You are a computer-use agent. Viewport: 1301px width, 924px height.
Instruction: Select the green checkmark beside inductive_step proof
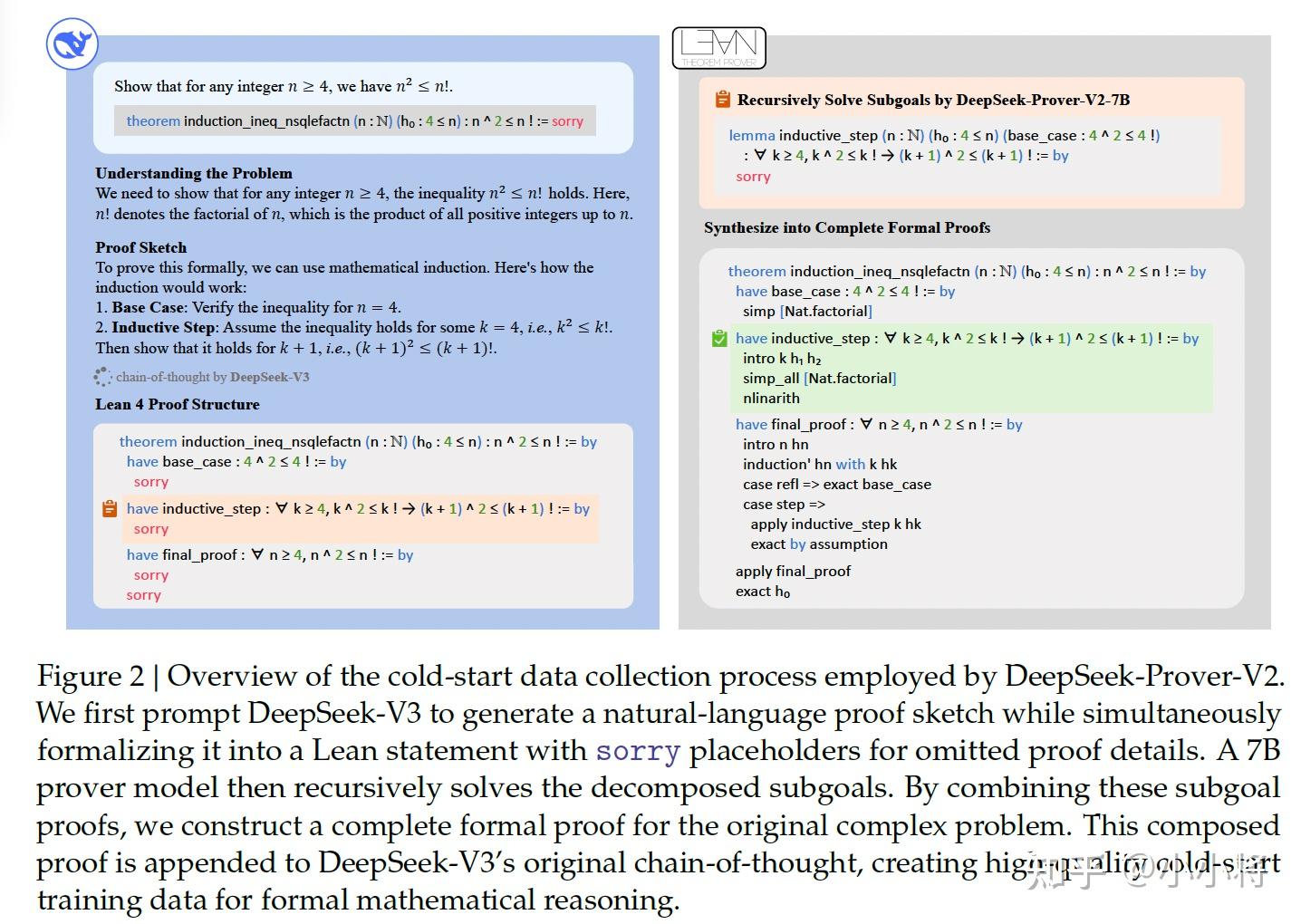pyautogui.click(x=721, y=338)
